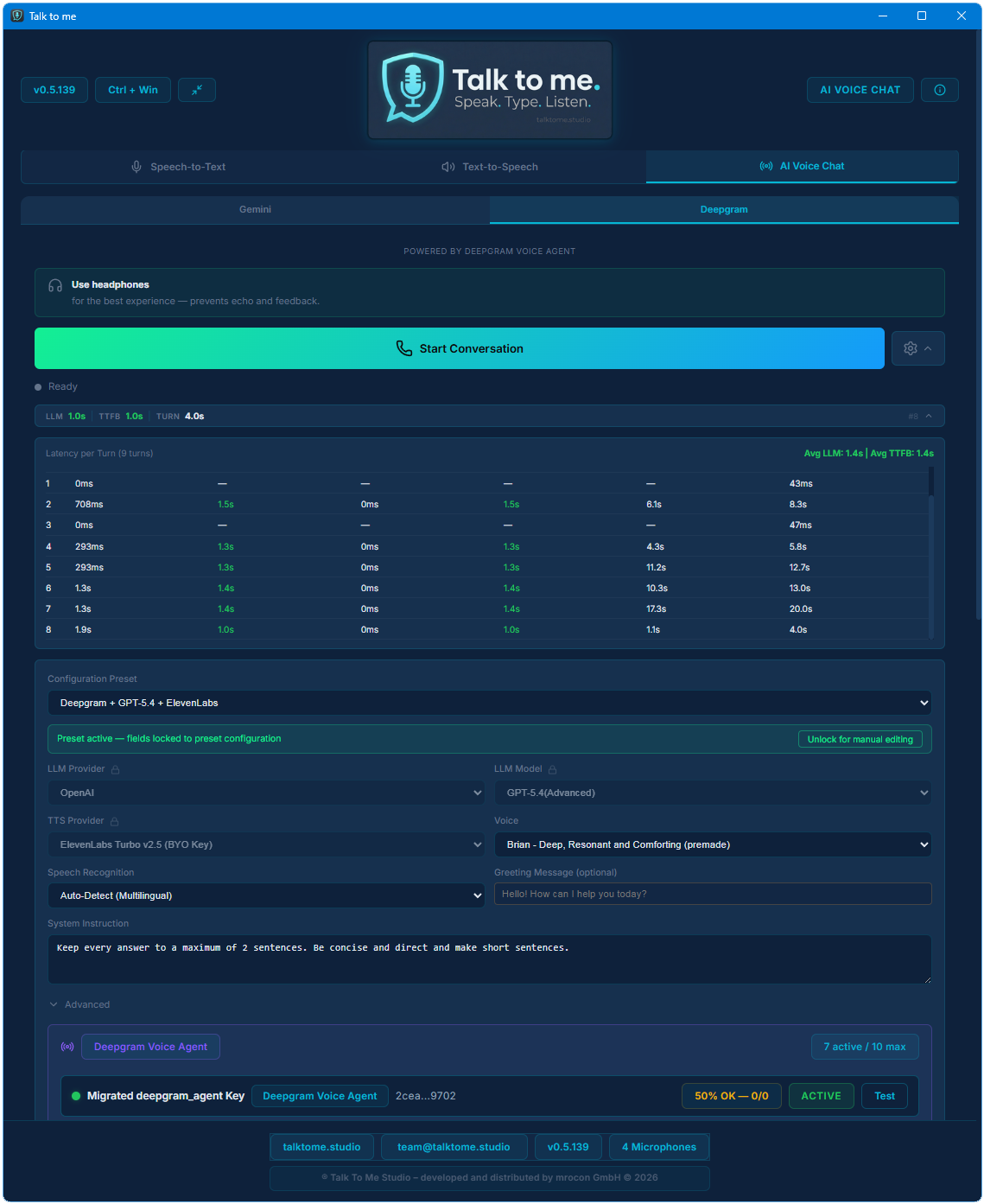Click the Deepgram Voice Agent section label
Image resolution: width=984 pixels, height=1204 pixels.
150,1047
